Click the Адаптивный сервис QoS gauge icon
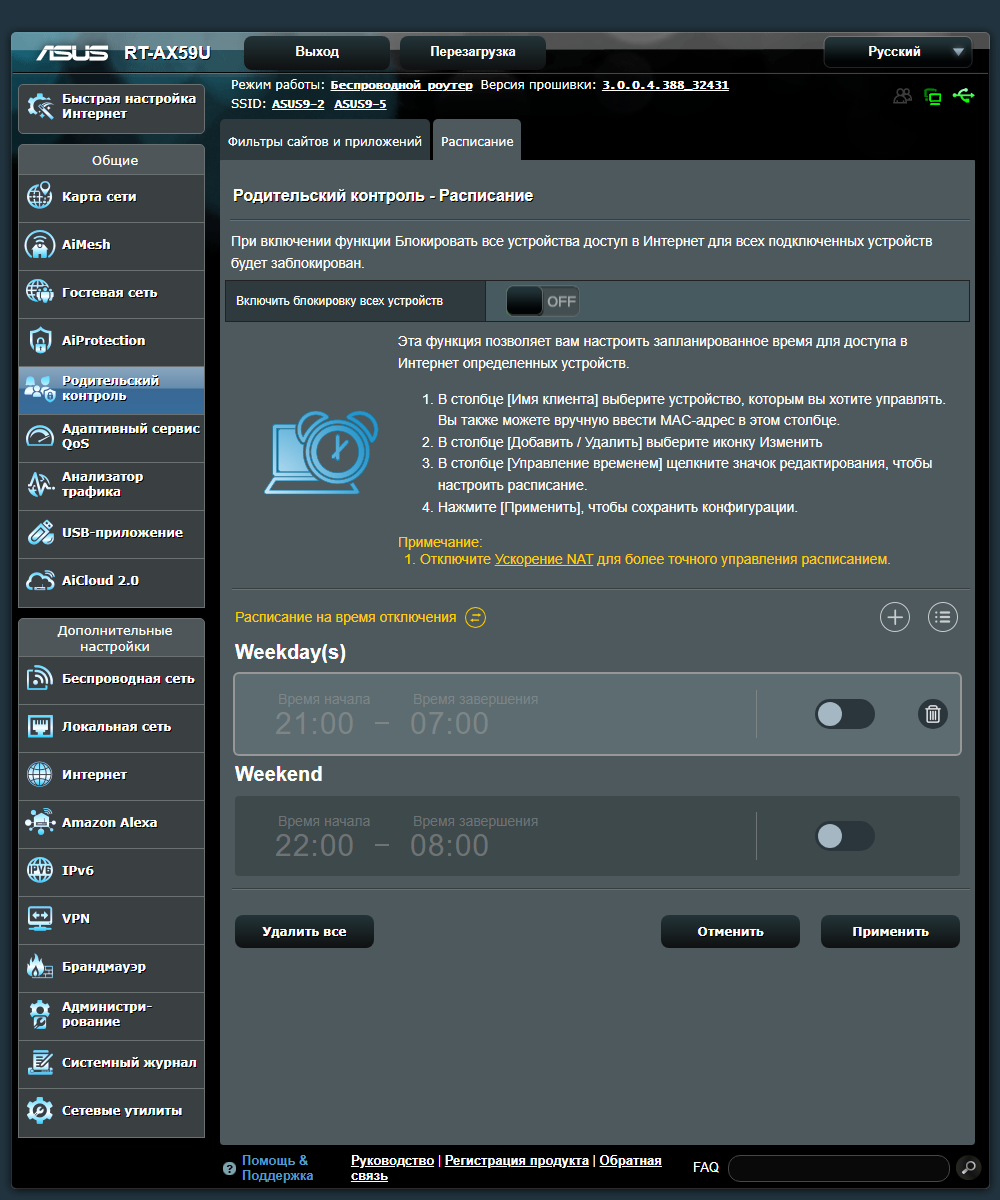Viewport: 1000px width, 1200px height. (40, 436)
